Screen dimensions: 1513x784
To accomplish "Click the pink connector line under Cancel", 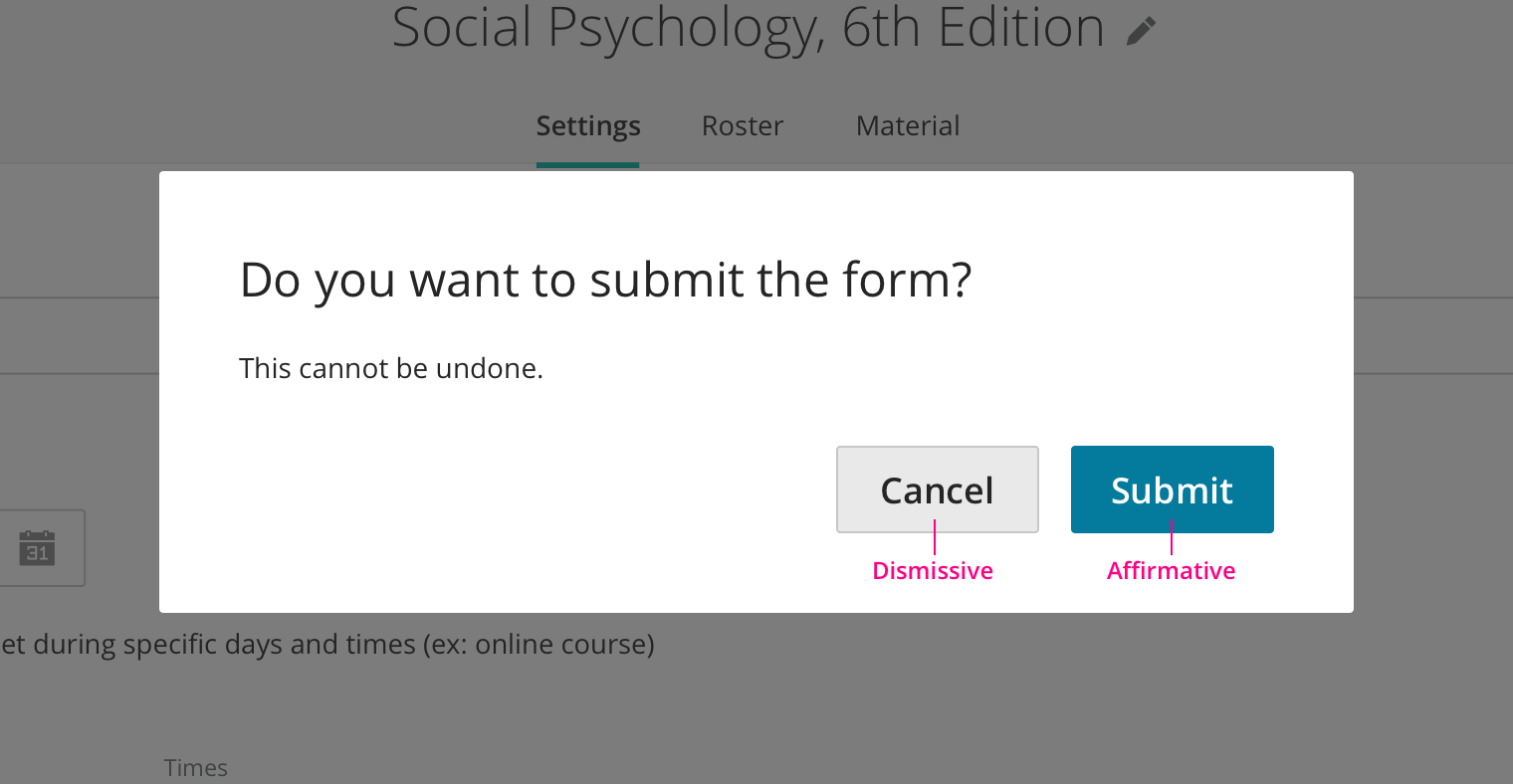I will pyautogui.click(x=935, y=538).
